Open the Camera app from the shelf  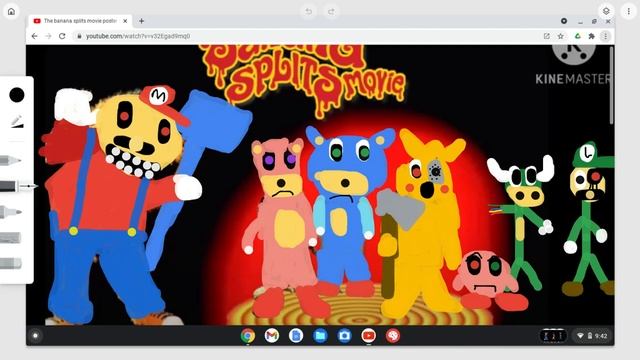tap(344, 336)
